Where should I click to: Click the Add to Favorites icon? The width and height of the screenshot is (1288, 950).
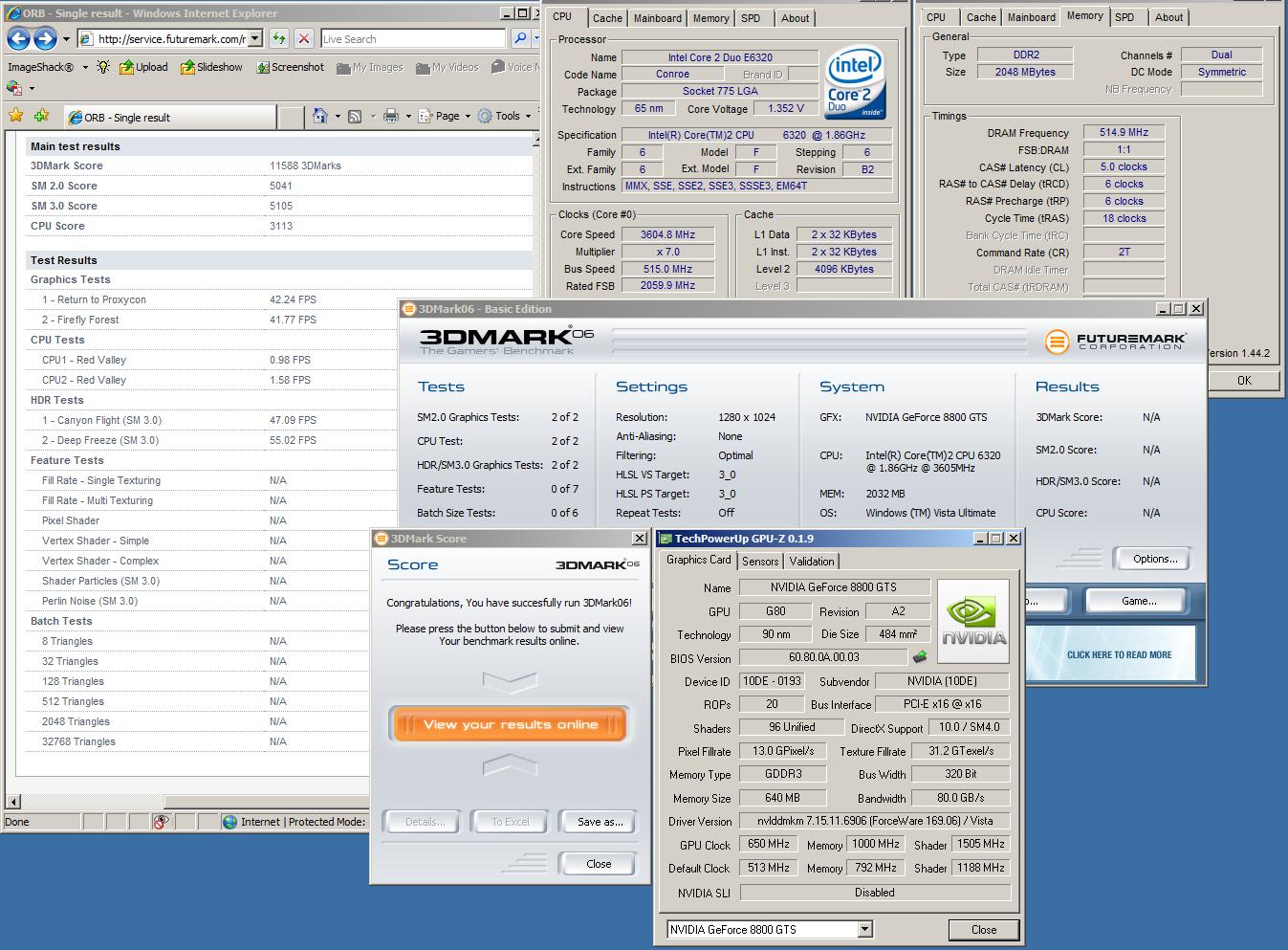coord(41,116)
